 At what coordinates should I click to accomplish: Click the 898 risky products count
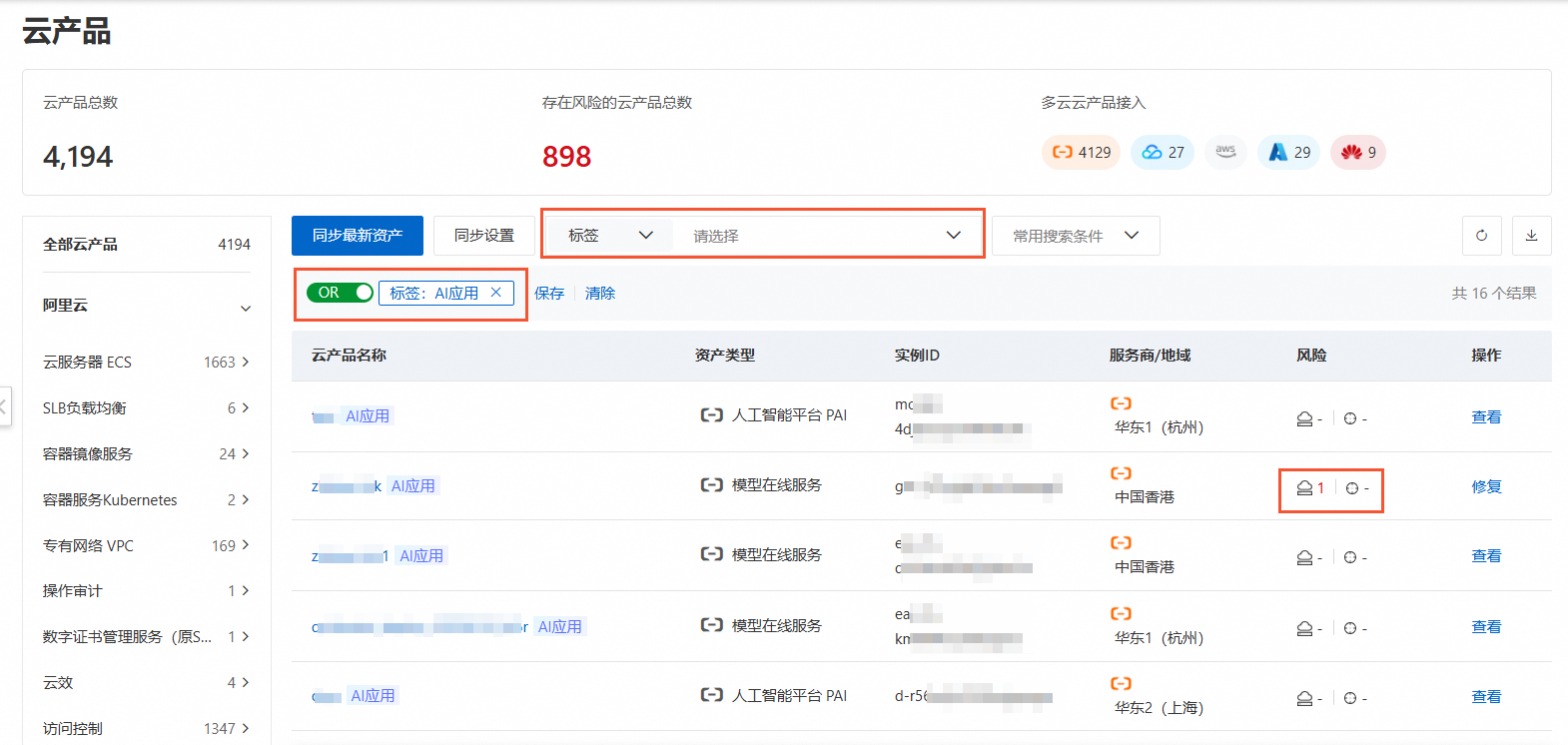pos(566,156)
